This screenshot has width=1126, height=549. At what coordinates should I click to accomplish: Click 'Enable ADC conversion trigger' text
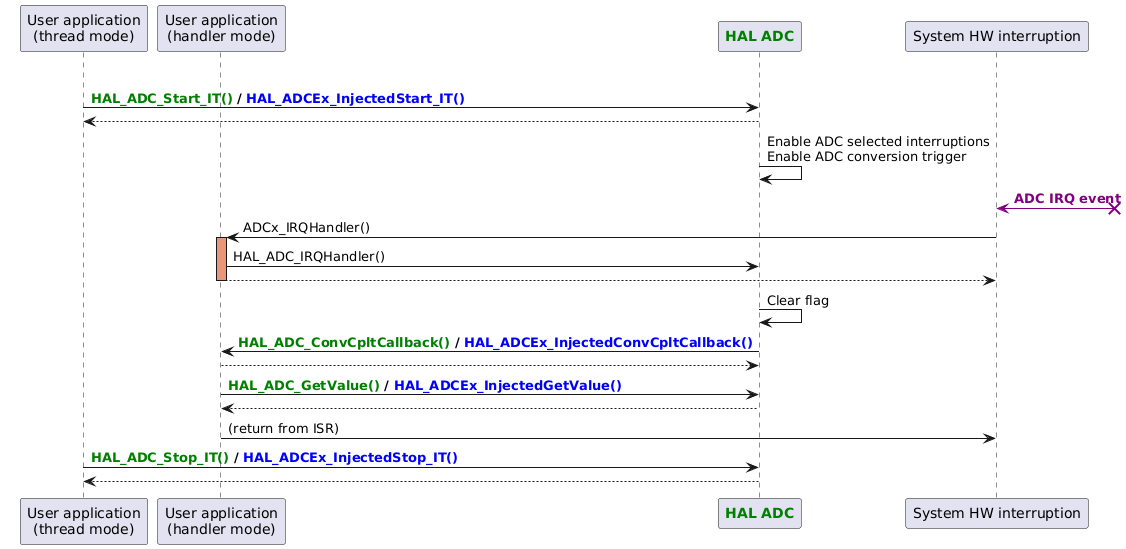866,156
